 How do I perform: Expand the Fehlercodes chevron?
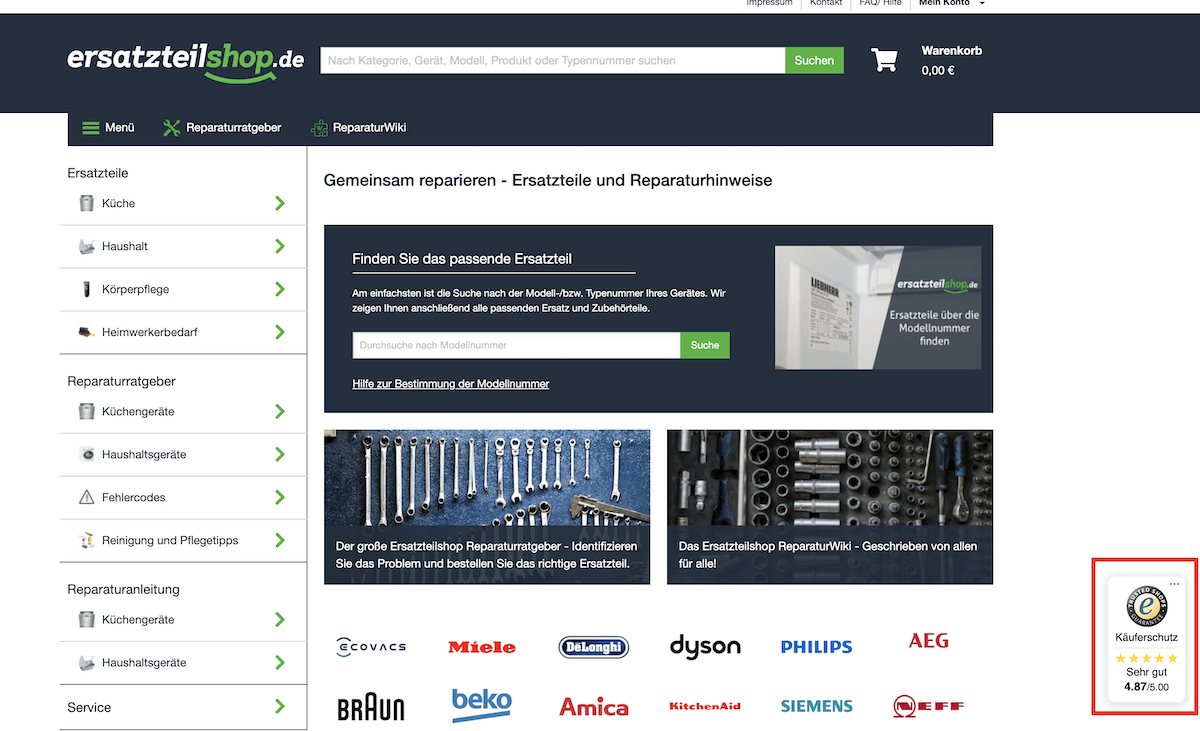[x=280, y=497]
